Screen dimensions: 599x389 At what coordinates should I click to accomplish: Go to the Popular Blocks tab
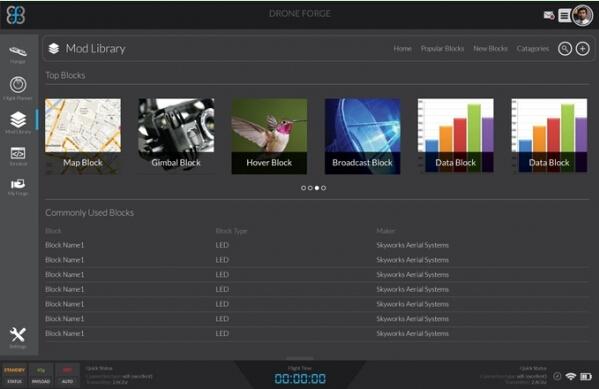point(442,49)
